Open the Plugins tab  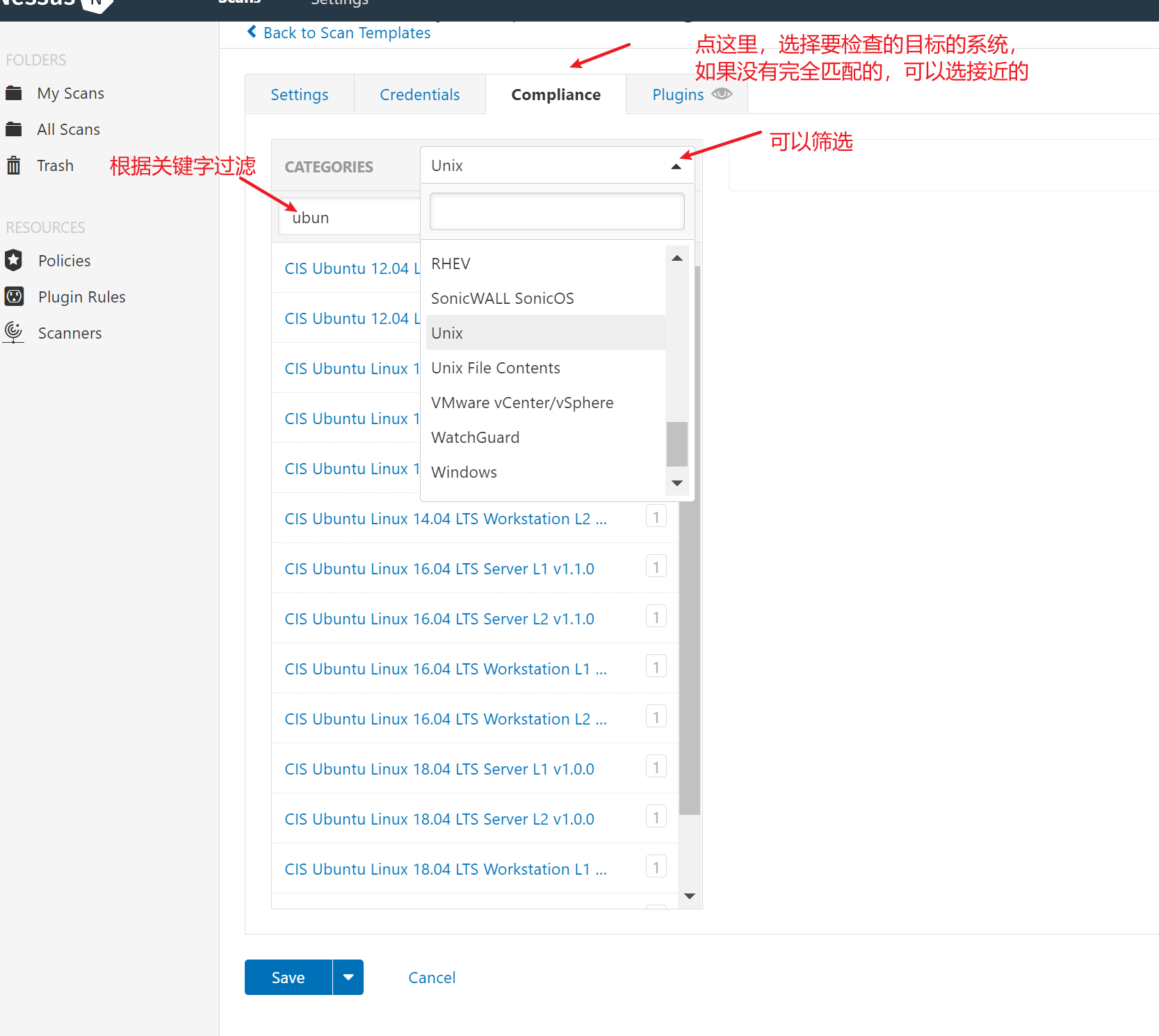(x=678, y=95)
